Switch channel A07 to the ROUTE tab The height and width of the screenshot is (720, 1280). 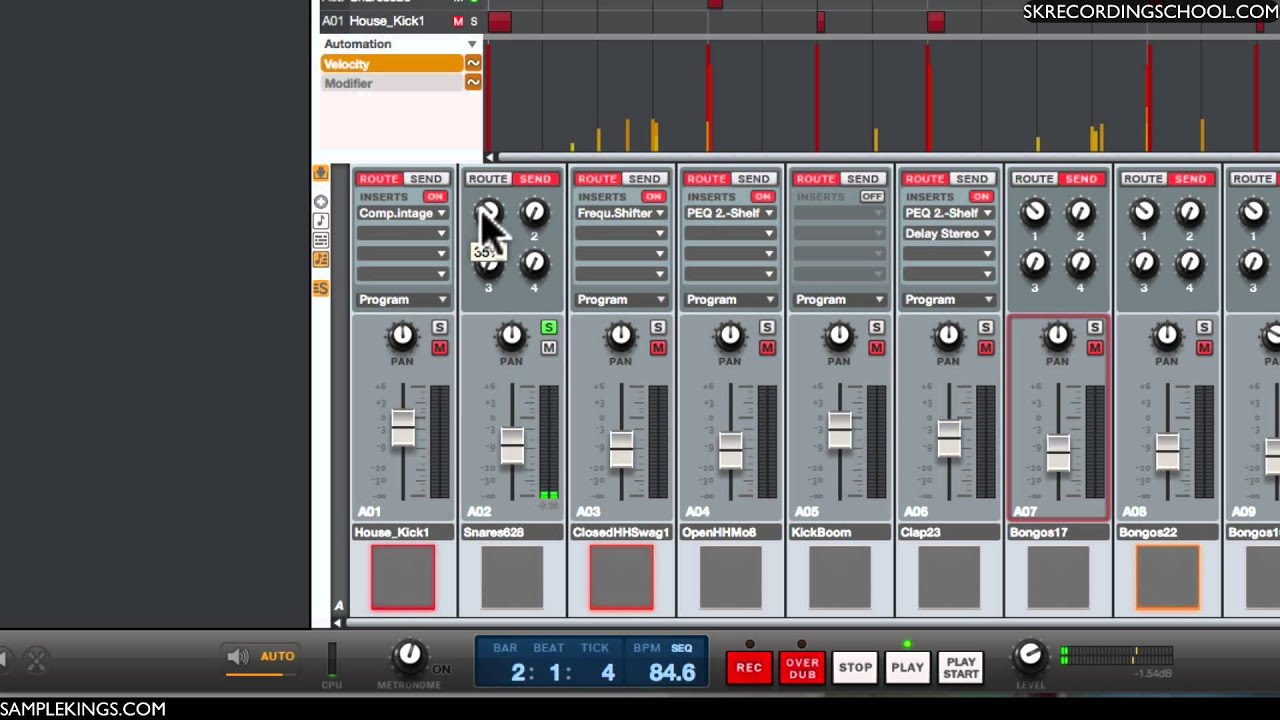point(1034,179)
